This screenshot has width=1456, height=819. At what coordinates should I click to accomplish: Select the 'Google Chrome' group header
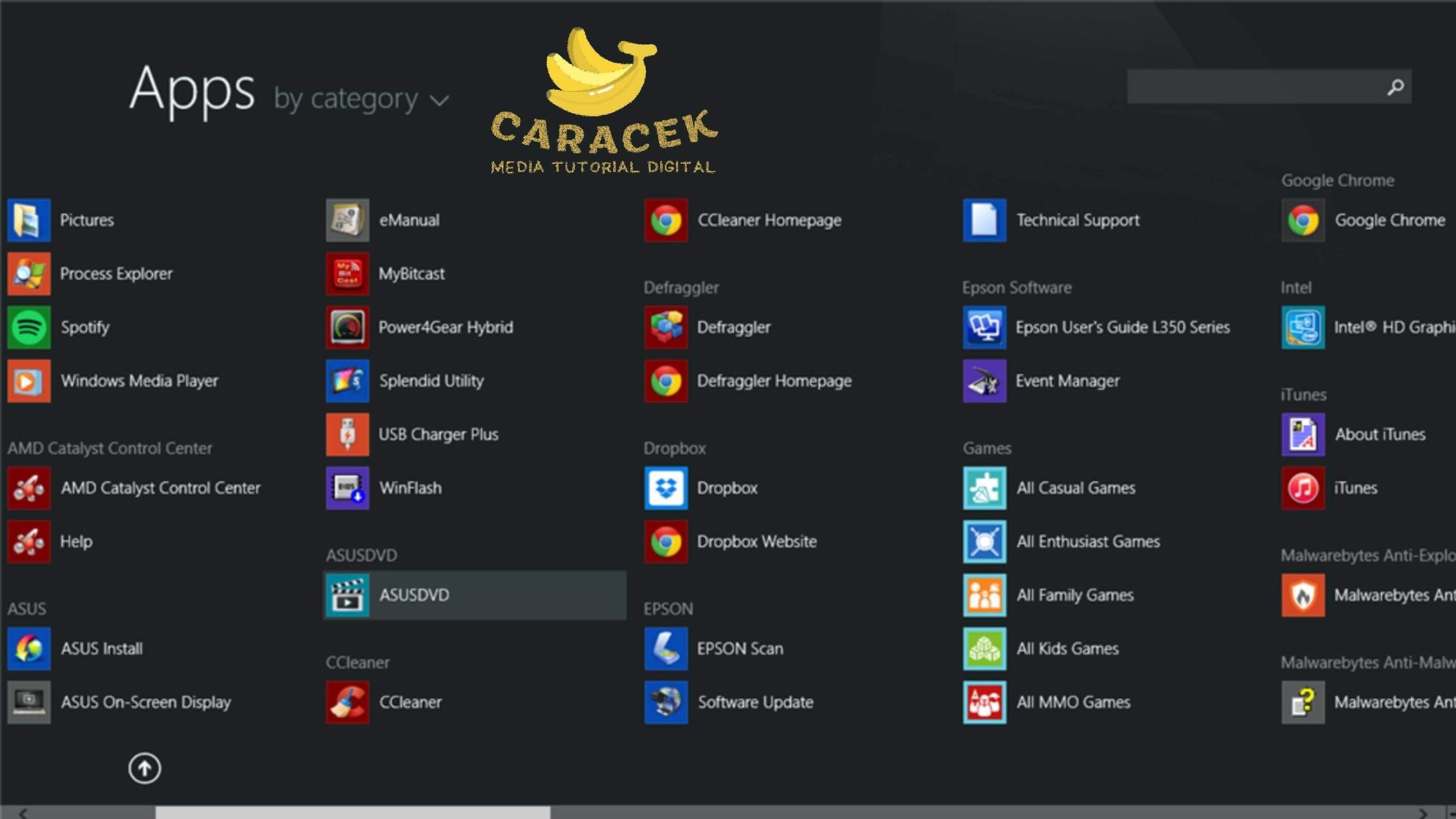(1337, 181)
